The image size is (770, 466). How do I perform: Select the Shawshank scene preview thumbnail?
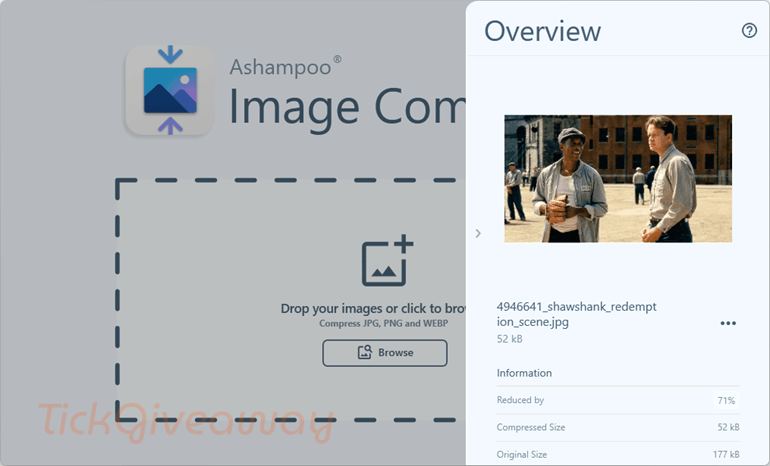618,179
